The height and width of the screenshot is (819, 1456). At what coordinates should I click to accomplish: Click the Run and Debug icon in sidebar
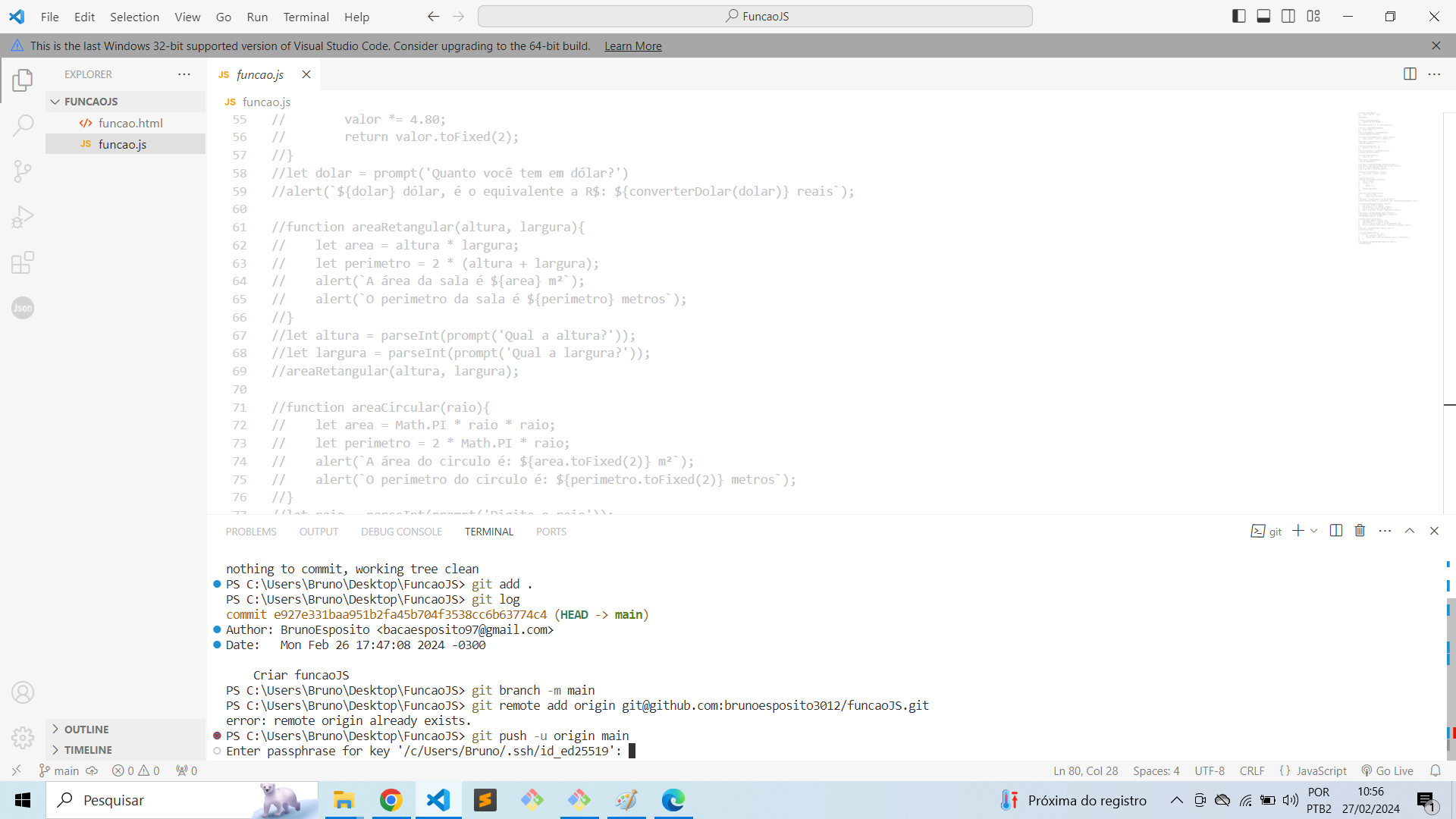(23, 216)
